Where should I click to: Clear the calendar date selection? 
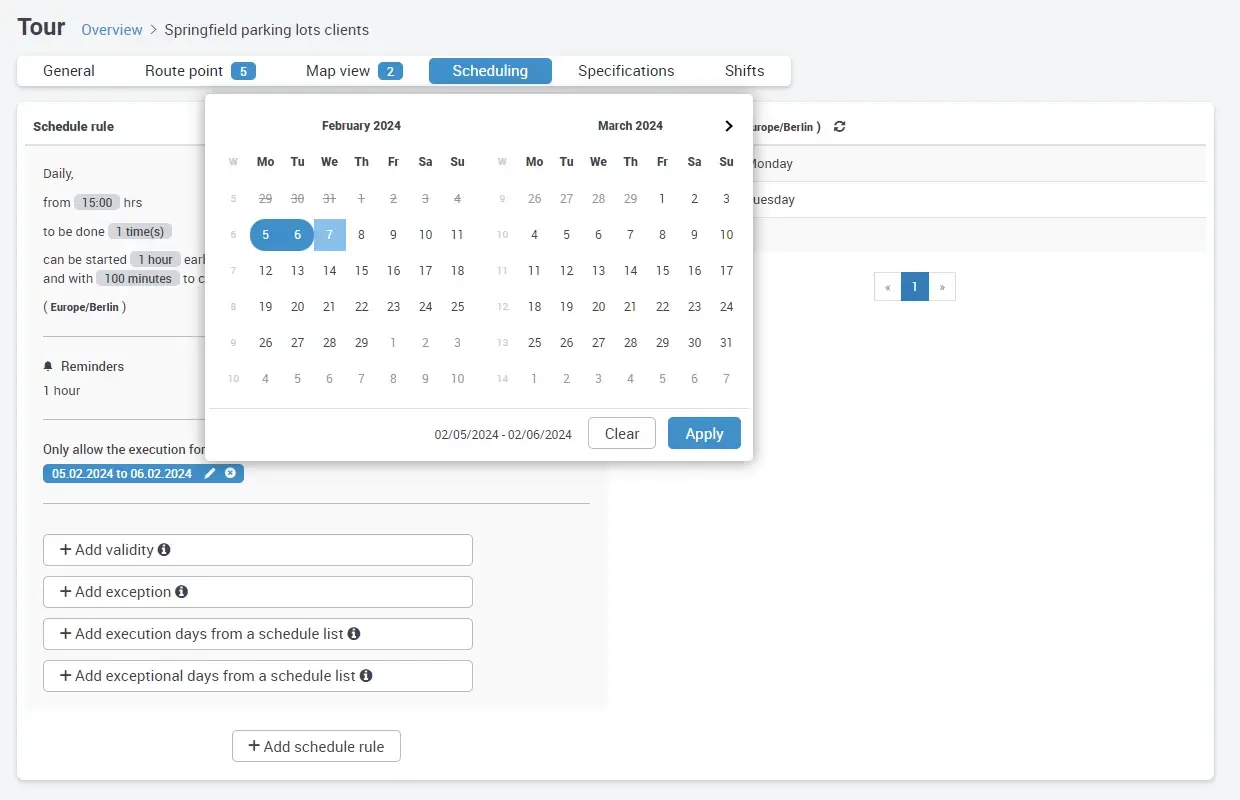(621, 433)
